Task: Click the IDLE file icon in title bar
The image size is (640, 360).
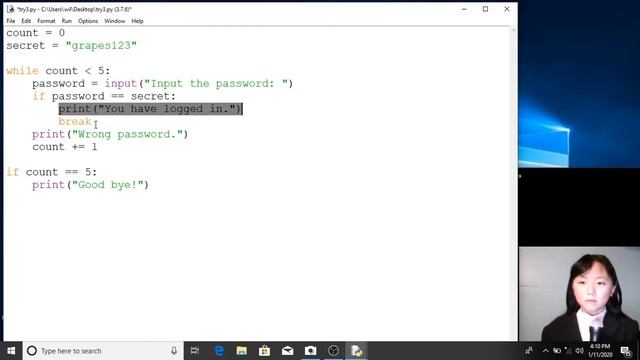Action: pyautogui.click(x=10, y=9)
